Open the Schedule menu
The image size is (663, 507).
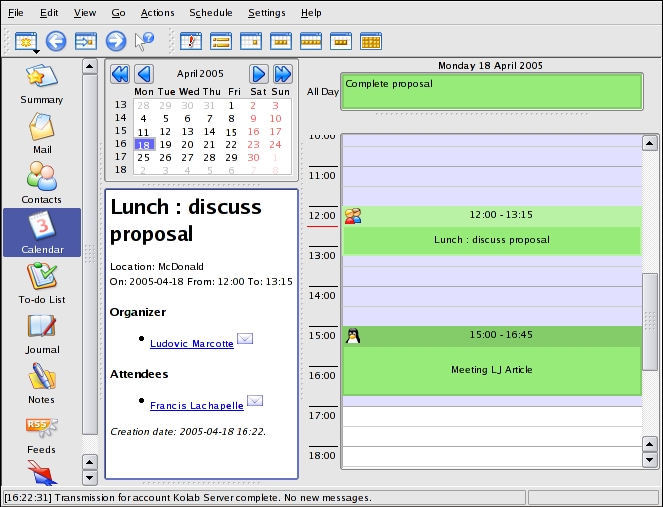click(210, 13)
